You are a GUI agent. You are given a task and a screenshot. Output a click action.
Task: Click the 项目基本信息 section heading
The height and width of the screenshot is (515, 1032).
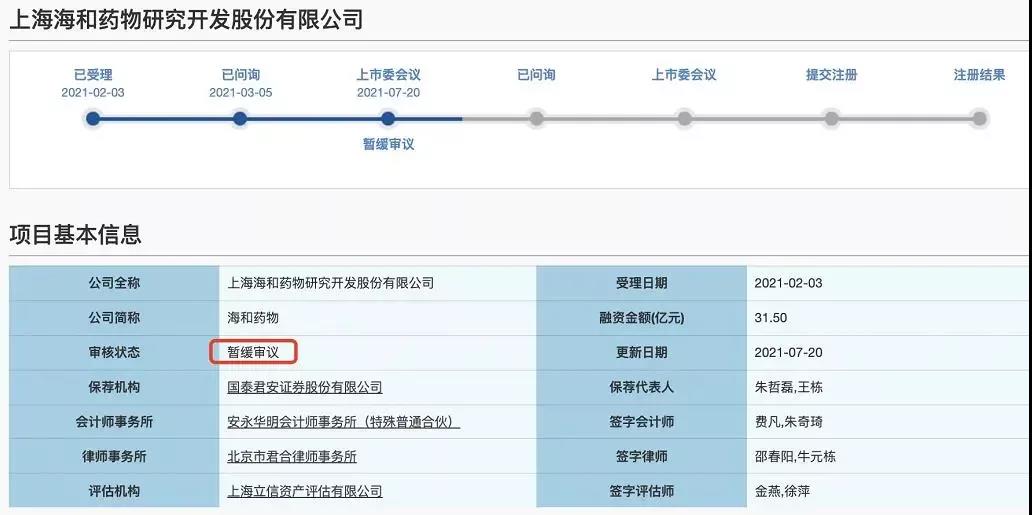click(75, 234)
